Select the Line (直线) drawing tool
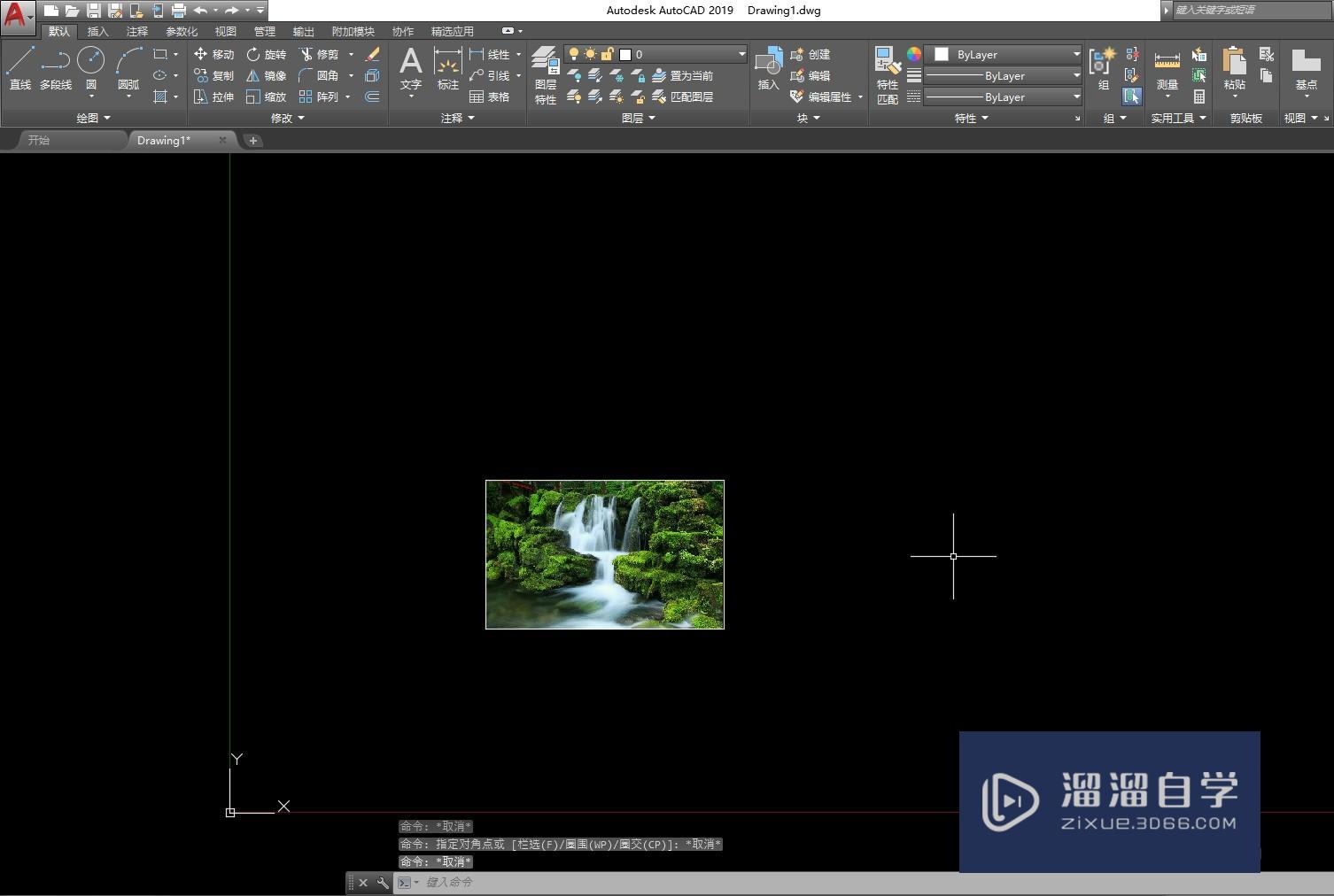 (19, 67)
